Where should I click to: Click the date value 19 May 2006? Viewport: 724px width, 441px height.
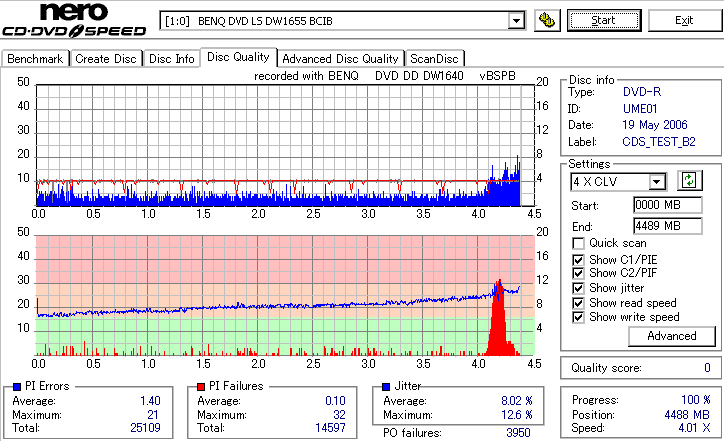[x=655, y=125]
